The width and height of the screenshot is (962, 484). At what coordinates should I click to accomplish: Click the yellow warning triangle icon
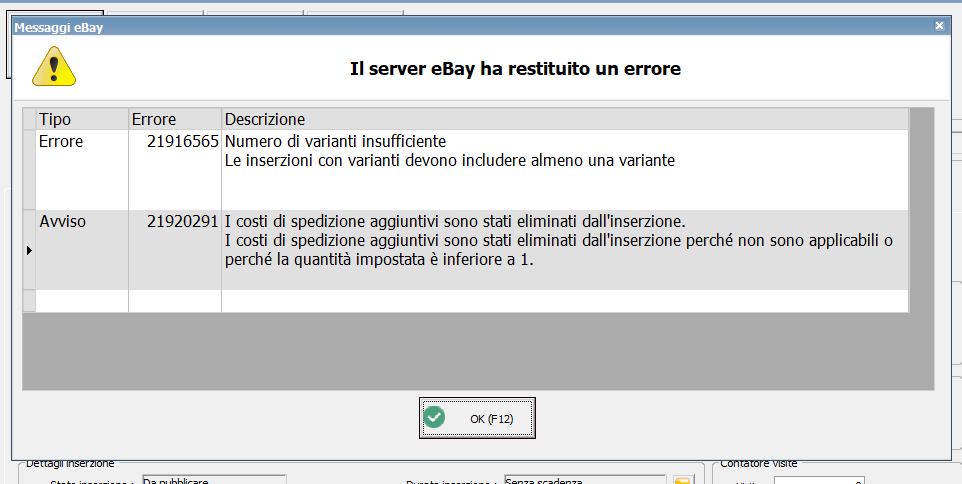point(54,66)
